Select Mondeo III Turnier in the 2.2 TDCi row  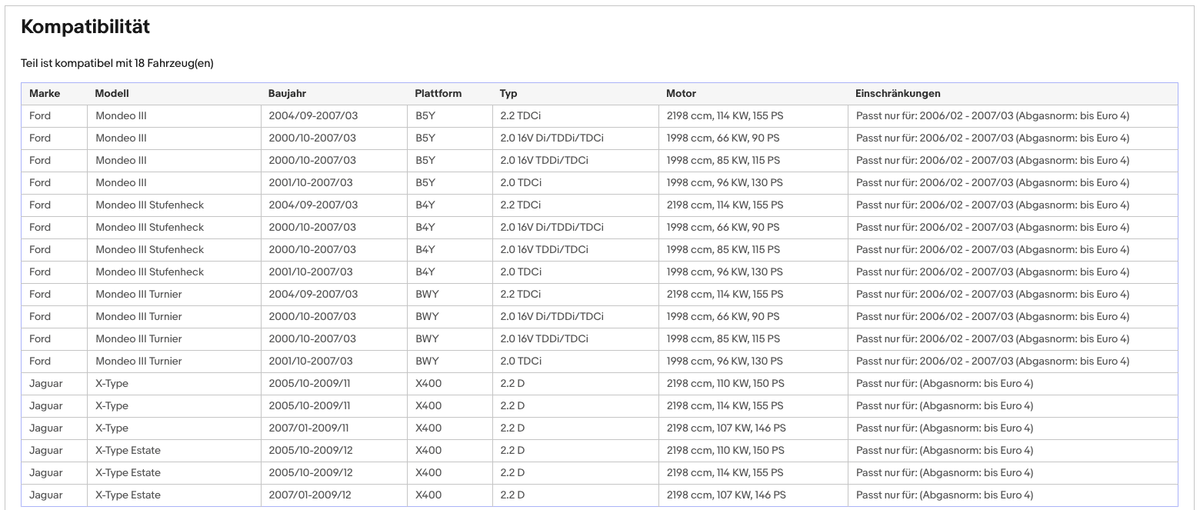click(x=138, y=294)
